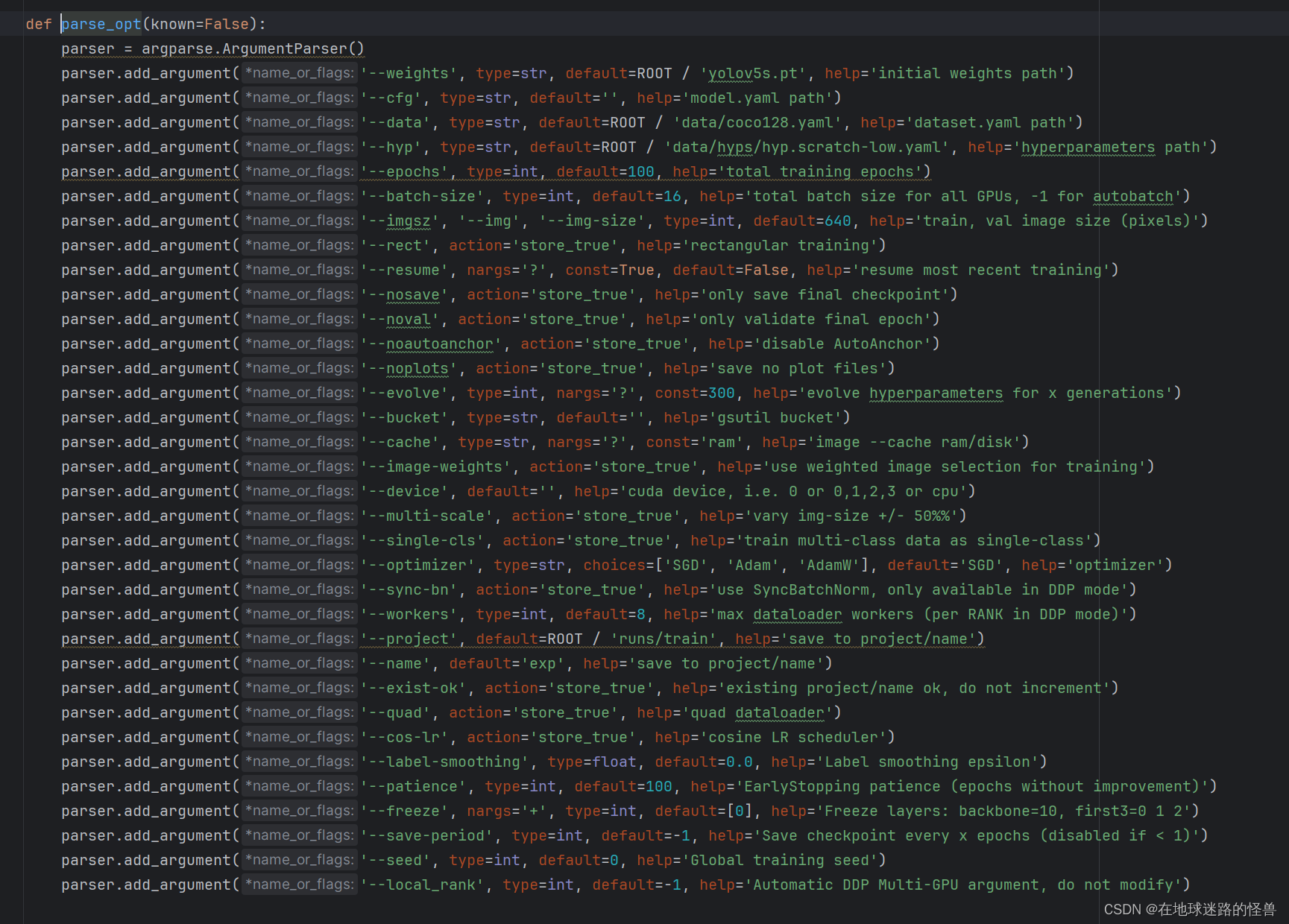Click the parse_opt function name
This screenshot has width=1289, height=924.
click(x=101, y=24)
